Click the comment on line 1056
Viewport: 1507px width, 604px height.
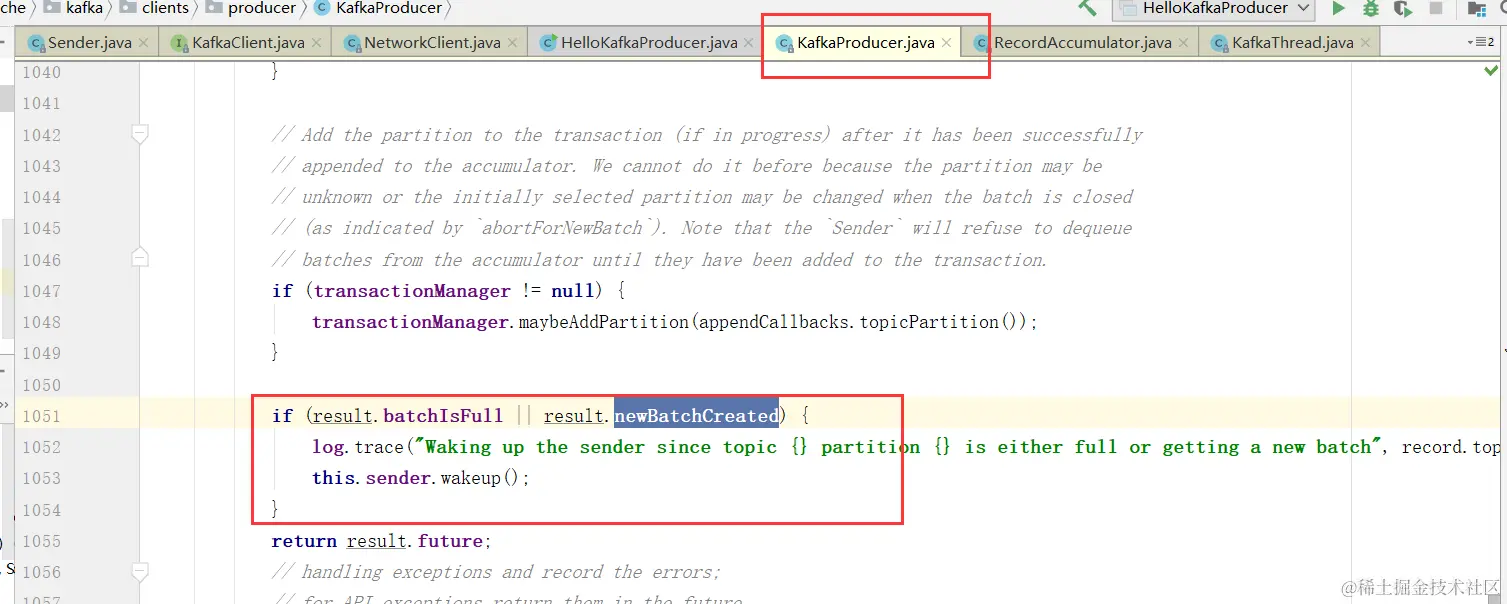(x=496, y=572)
